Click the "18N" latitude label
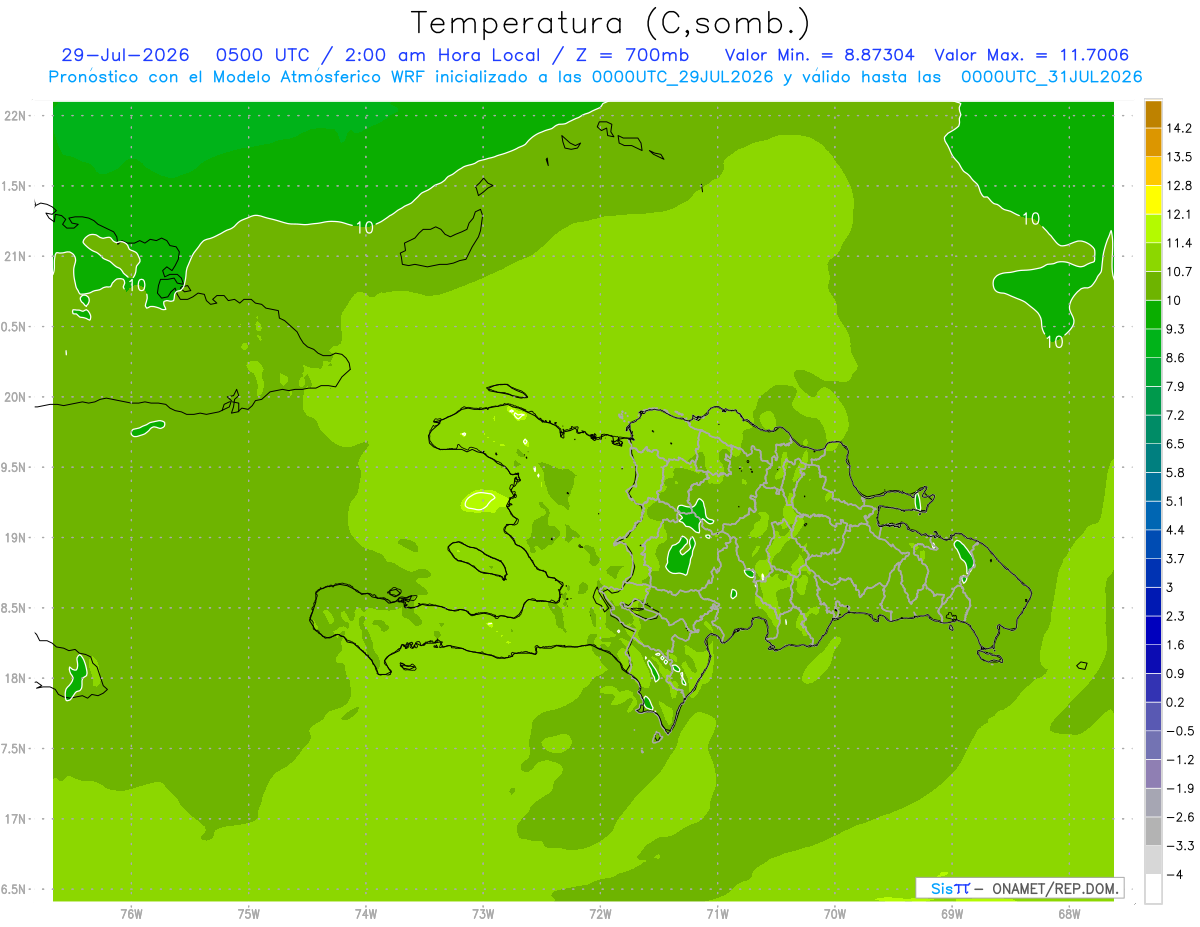 (x=16, y=679)
